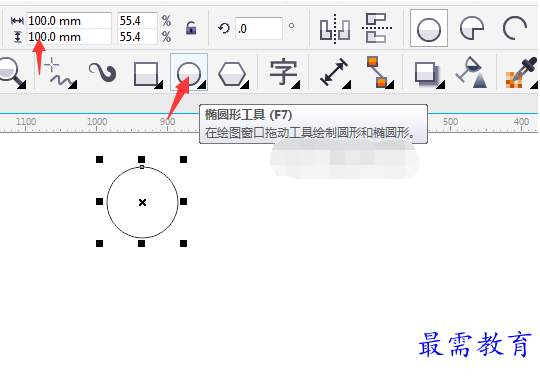Select the Connector tool
This screenshot has width=540, height=376.
tap(379, 72)
